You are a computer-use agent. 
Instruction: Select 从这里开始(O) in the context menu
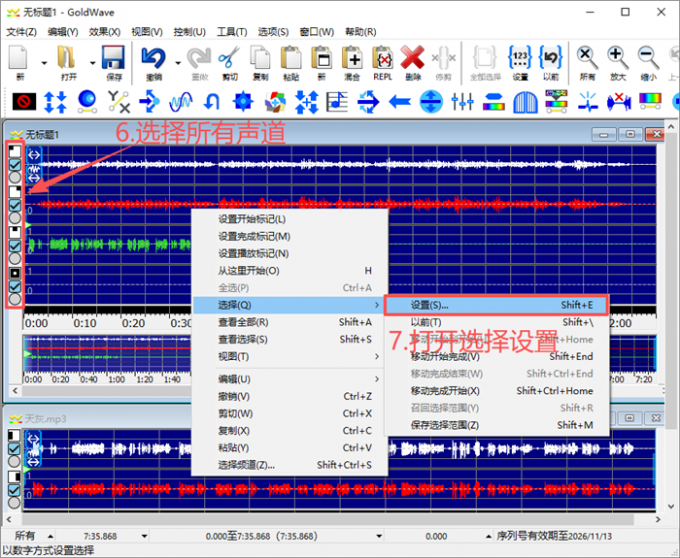[289, 271]
